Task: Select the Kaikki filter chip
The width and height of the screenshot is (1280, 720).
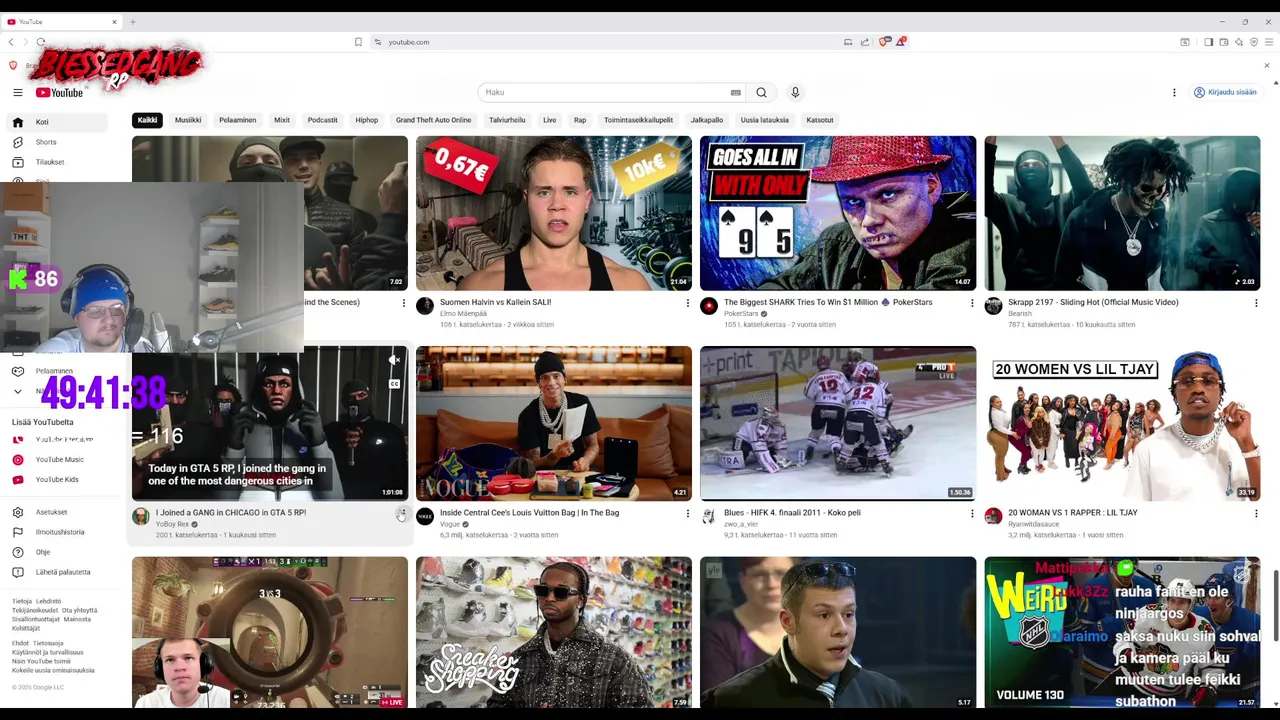Action: [x=147, y=120]
